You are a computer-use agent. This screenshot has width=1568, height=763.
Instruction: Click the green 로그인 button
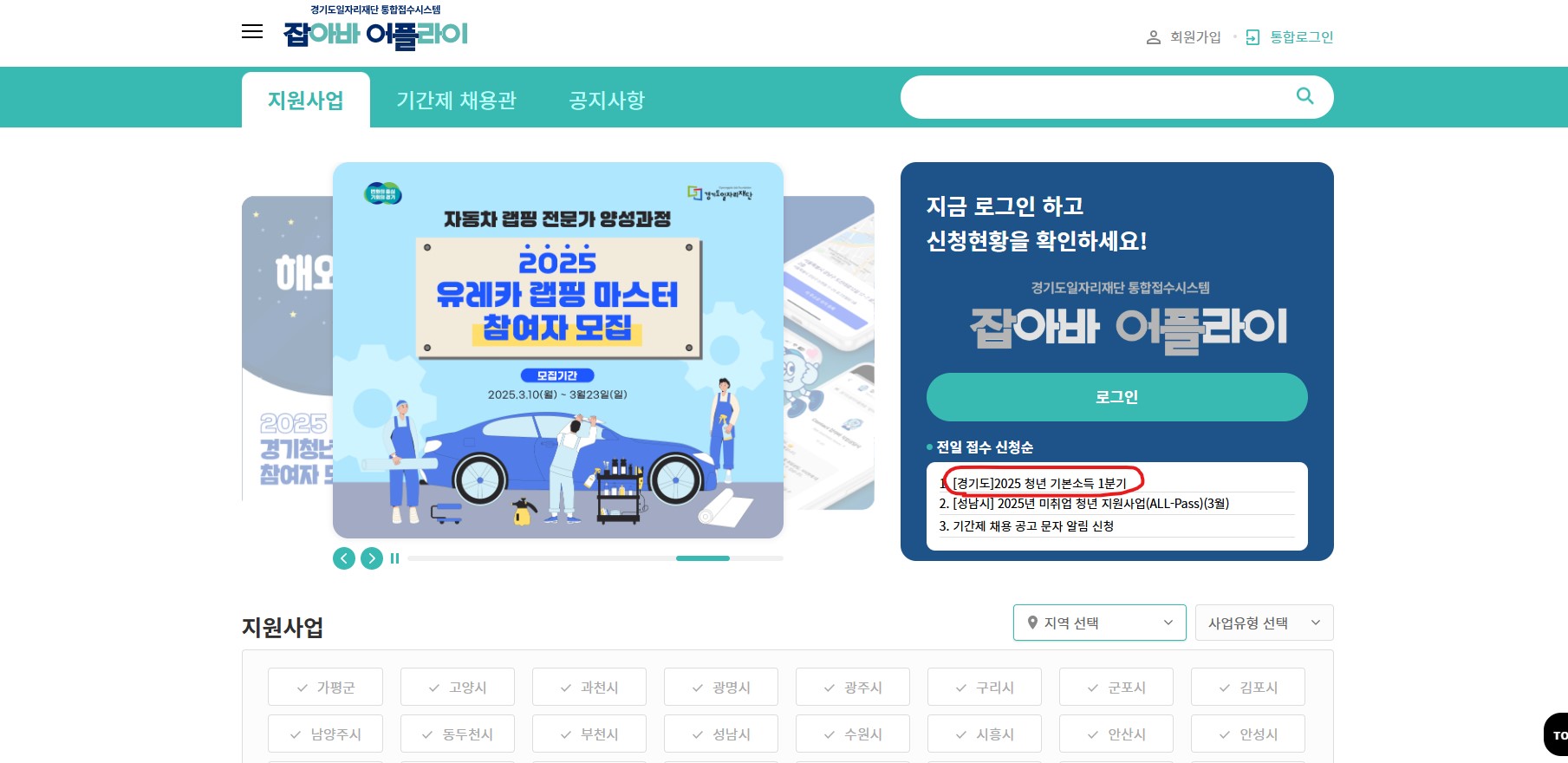[x=1116, y=397]
